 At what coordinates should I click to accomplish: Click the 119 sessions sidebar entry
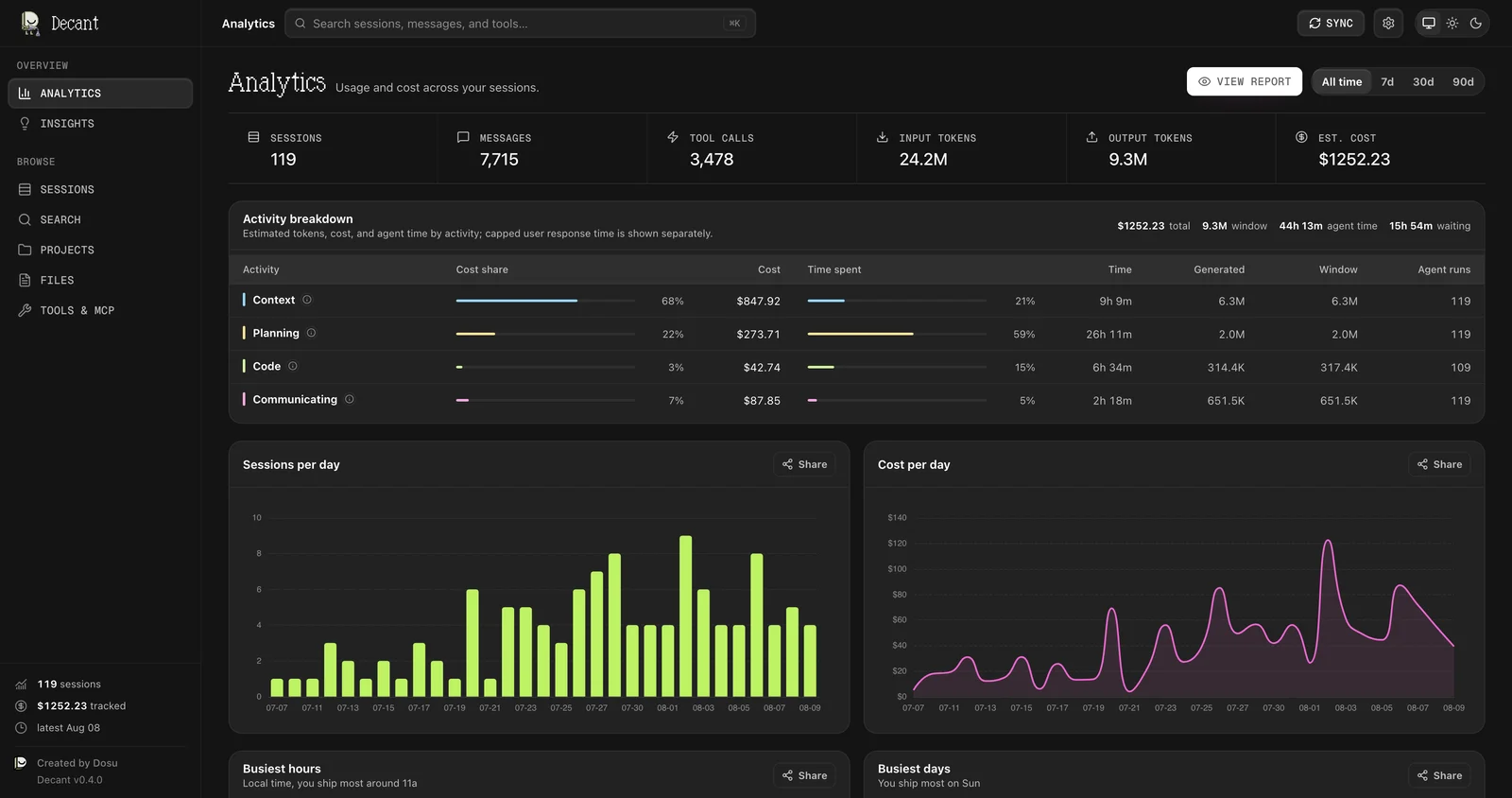click(x=69, y=685)
